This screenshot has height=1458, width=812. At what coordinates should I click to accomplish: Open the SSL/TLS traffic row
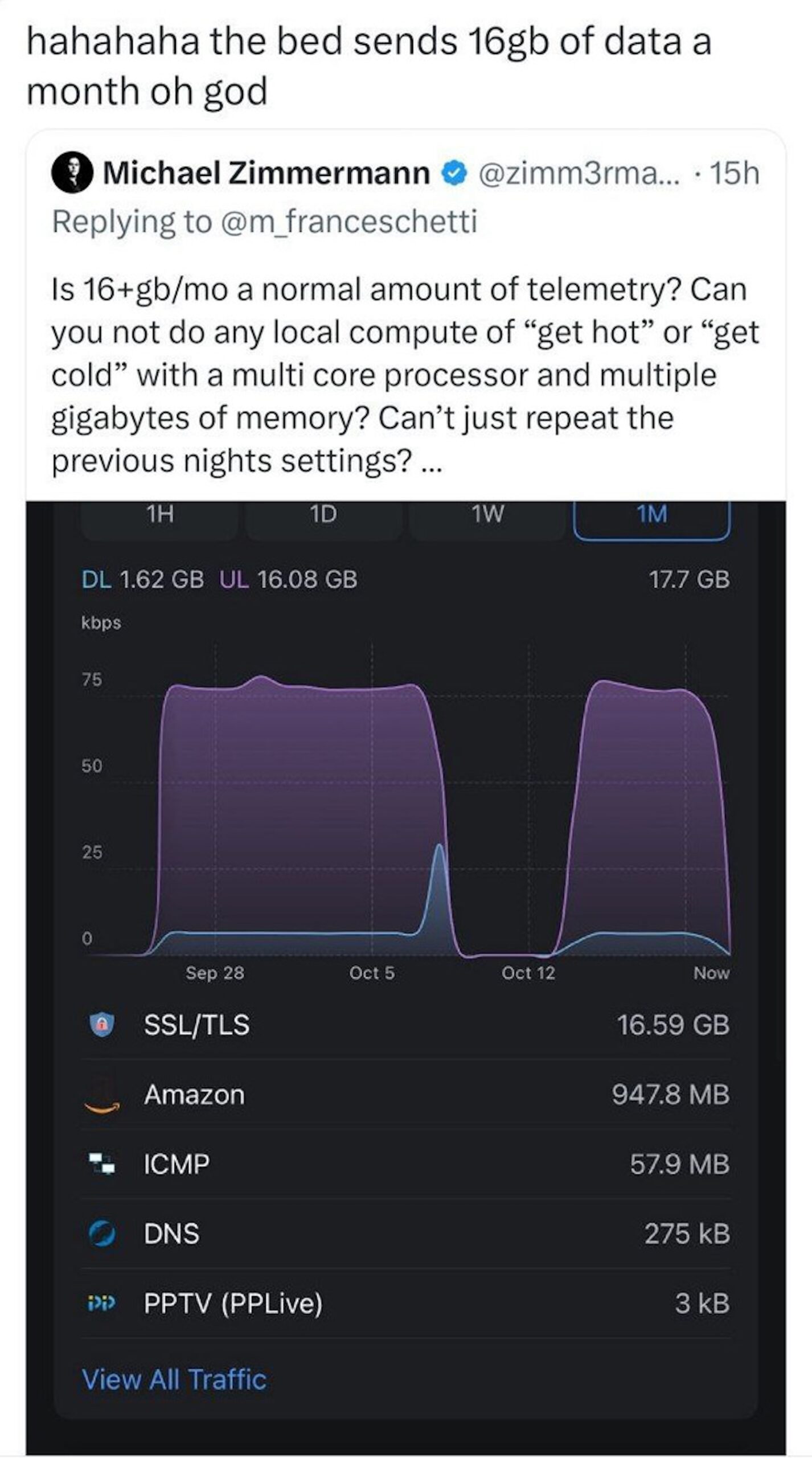pyautogui.click(x=405, y=1025)
